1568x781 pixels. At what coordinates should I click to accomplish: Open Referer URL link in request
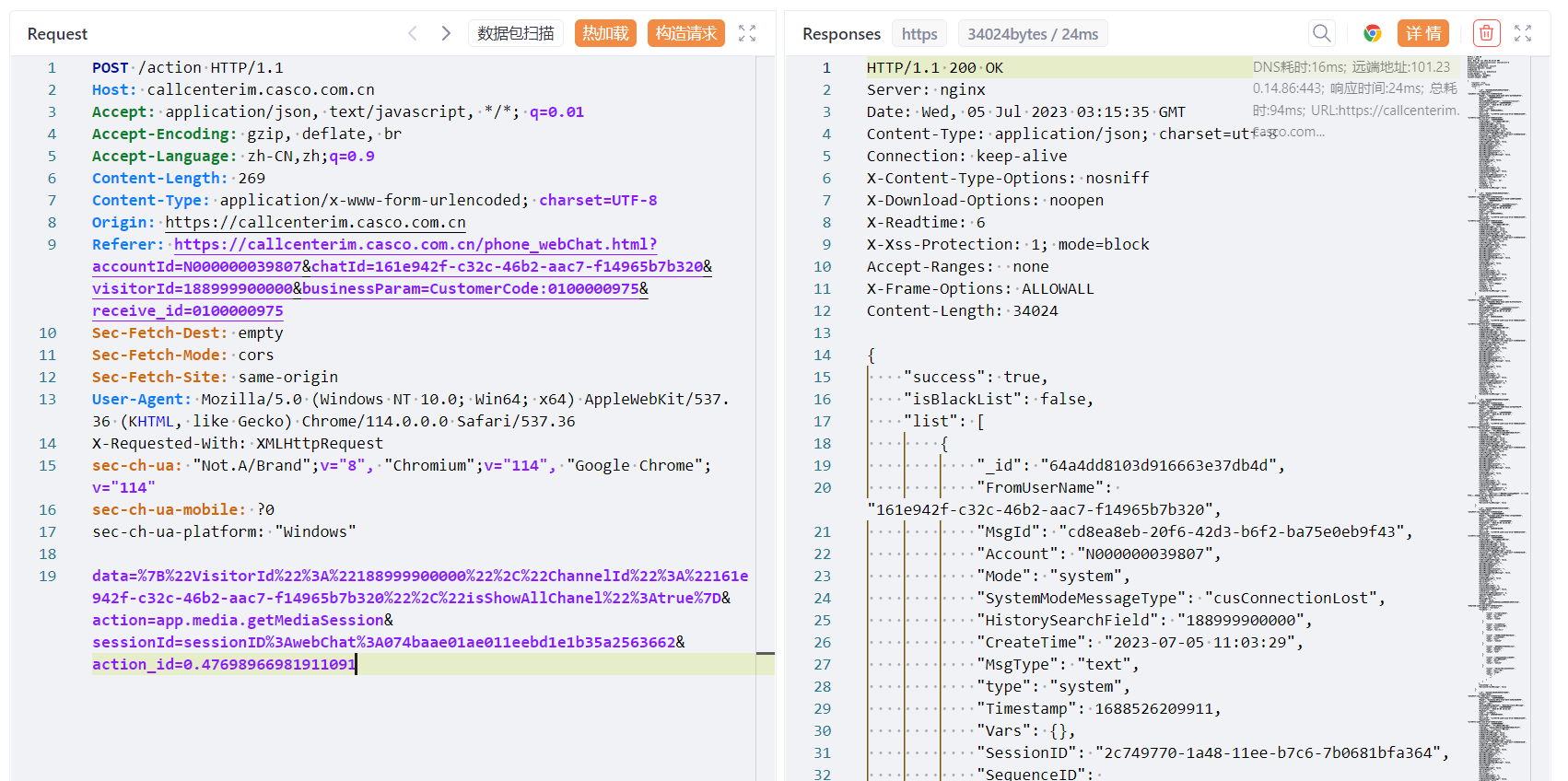tap(402, 277)
